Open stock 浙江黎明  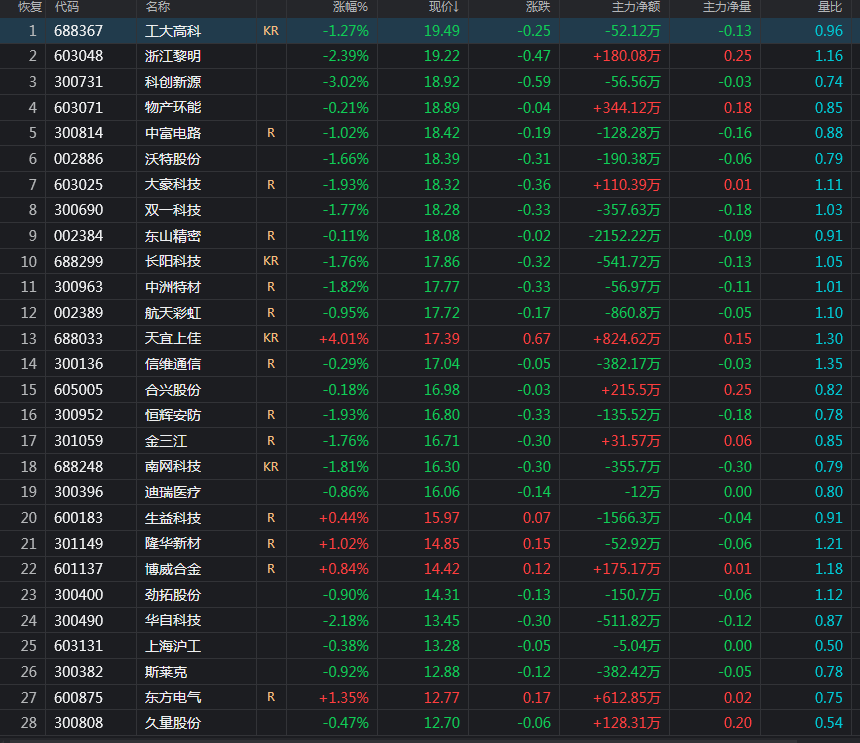coord(173,56)
